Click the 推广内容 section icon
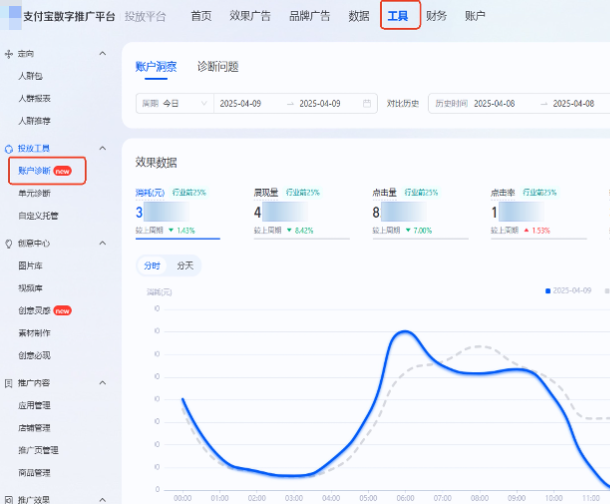The image size is (610, 504). point(9,383)
